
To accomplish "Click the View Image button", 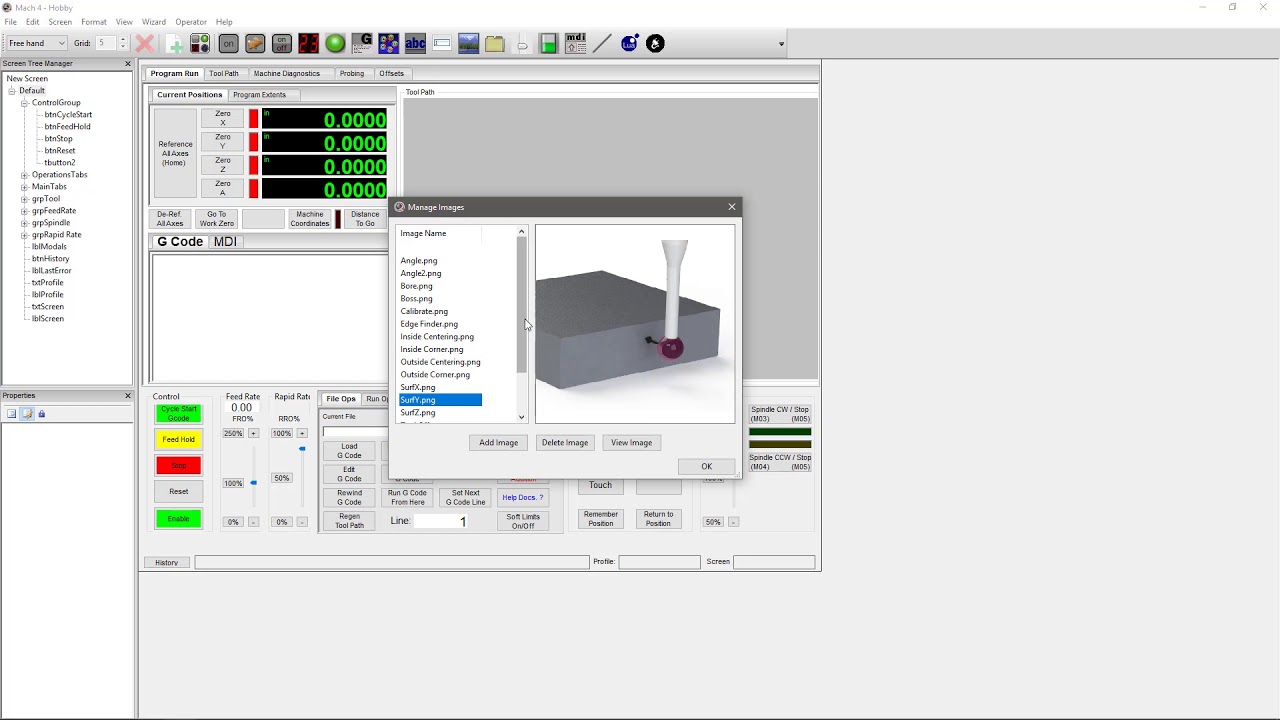I will point(631,443).
